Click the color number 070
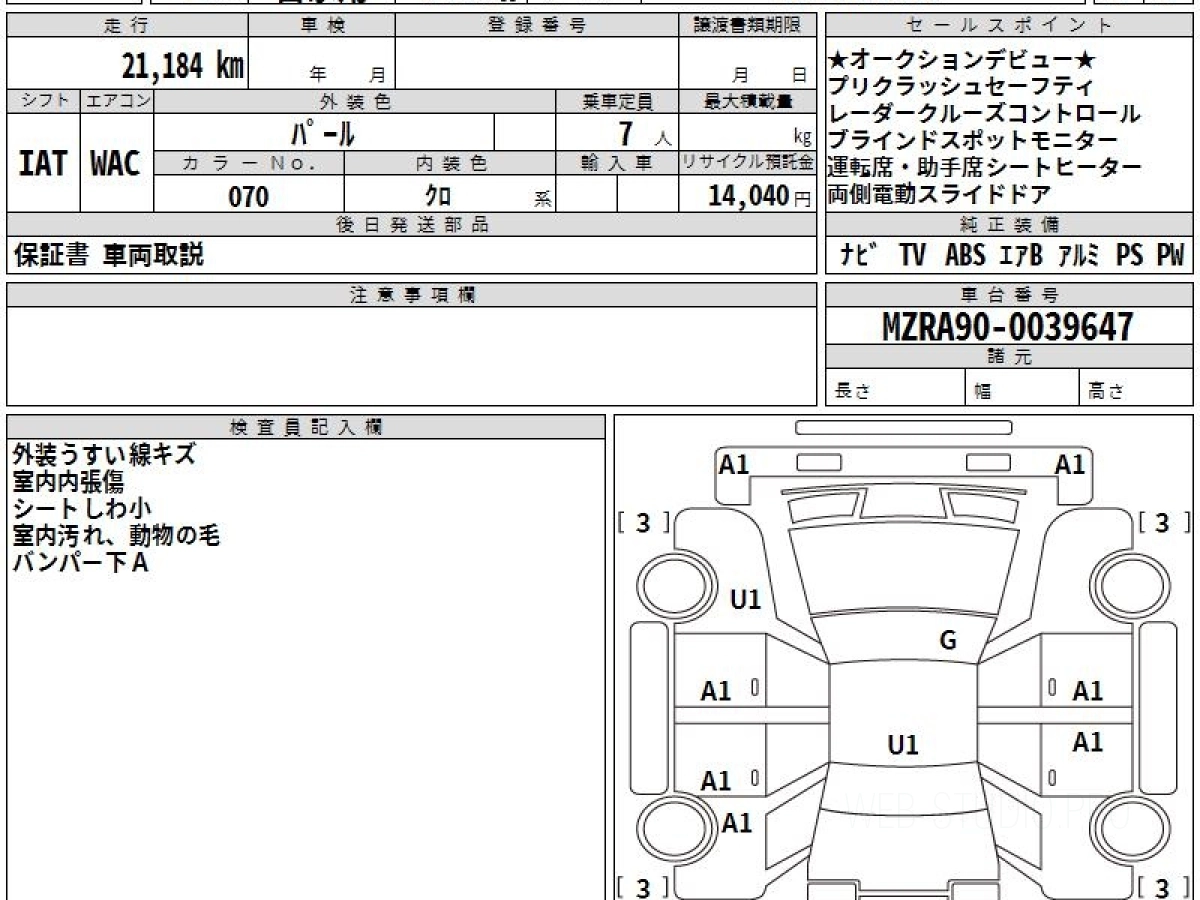This screenshot has width=1200, height=900. tap(249, 196)
